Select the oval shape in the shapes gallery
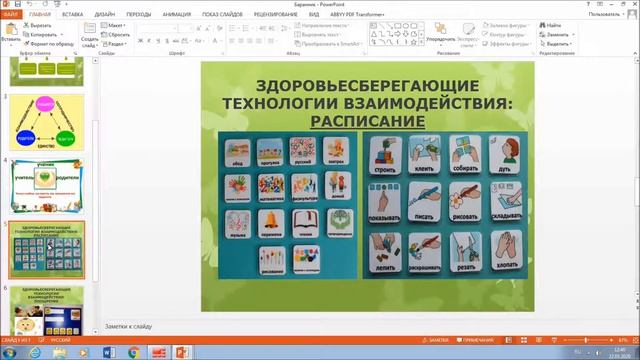Image resolution: width=640 pixels, height=360 pixels. point(406,26)
